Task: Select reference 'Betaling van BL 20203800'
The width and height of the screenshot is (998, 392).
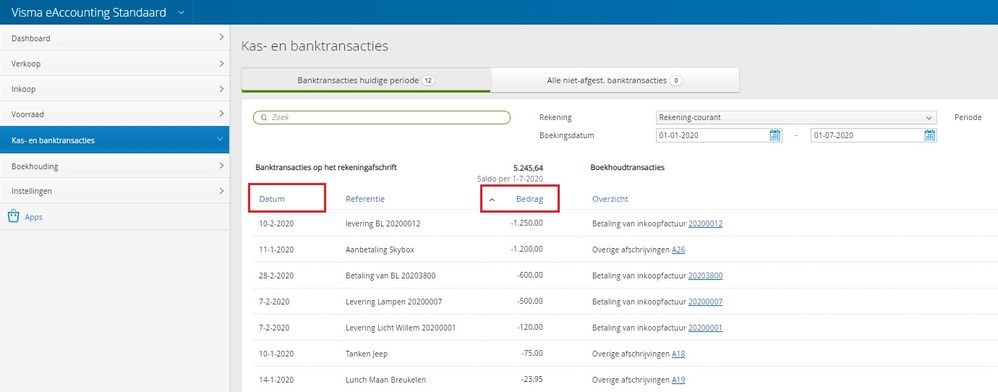Action: point(391,276)
